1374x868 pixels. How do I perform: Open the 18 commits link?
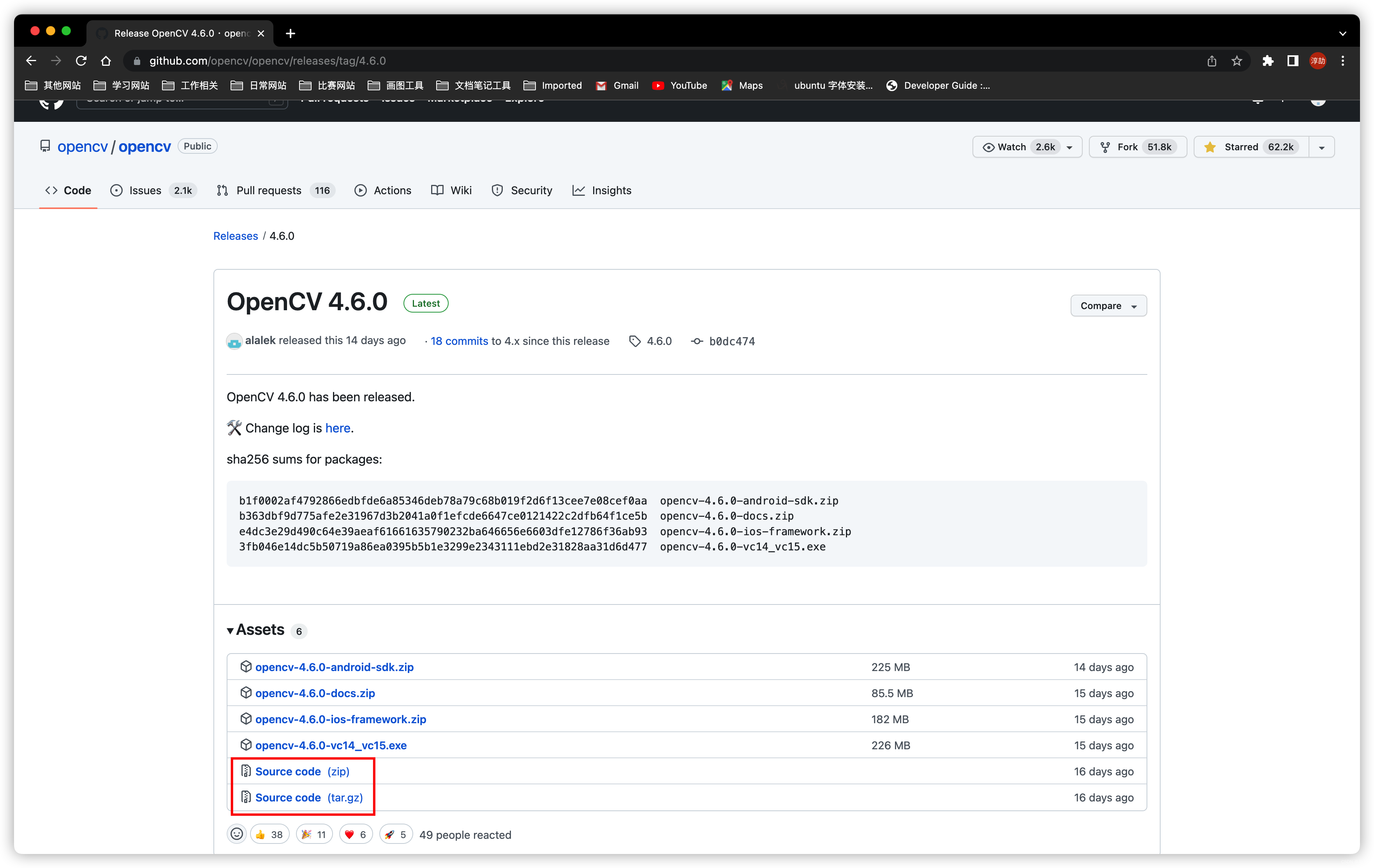(x=459, y=341)
